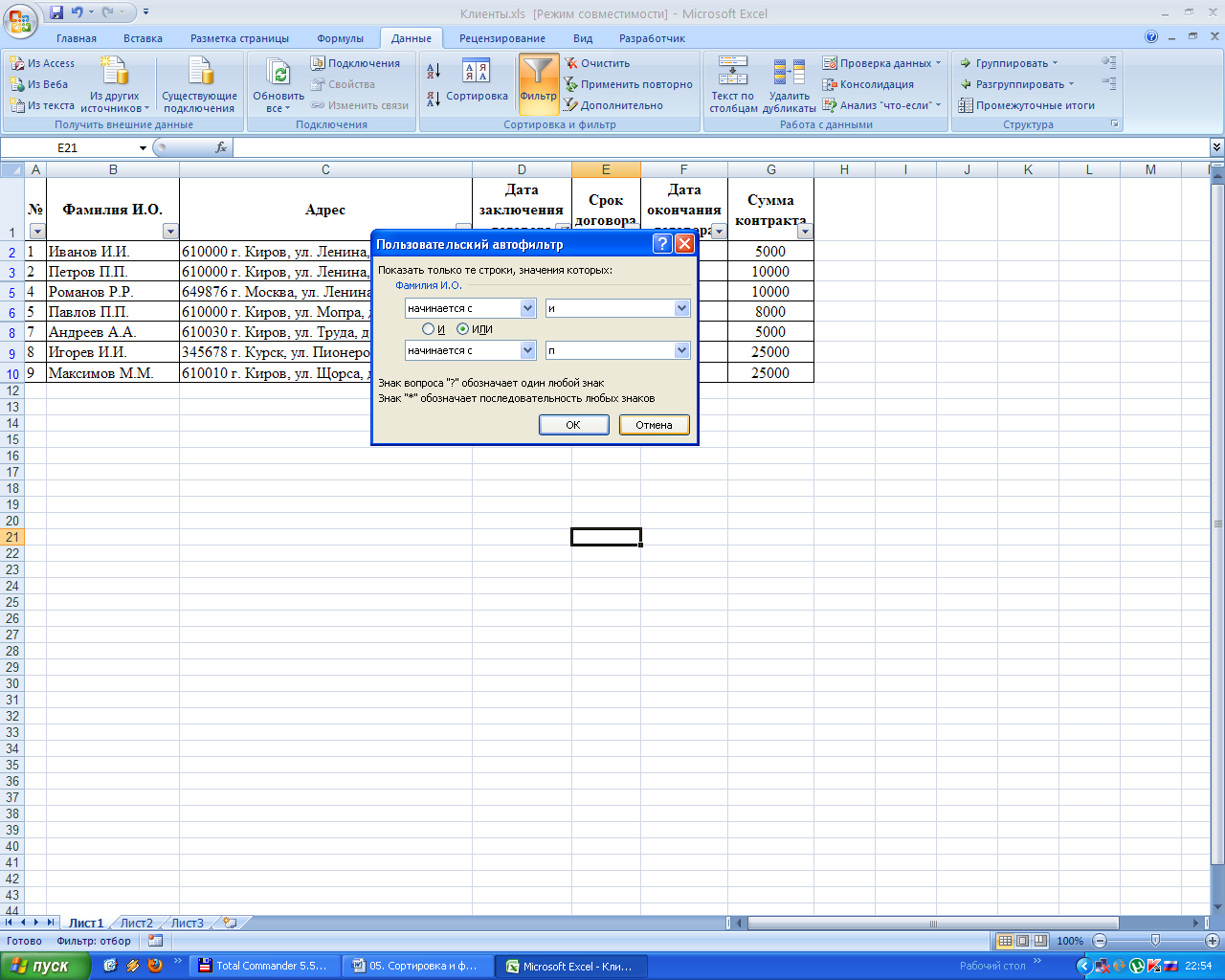
Task: Open Name Box dropdown arrow
Action: pyautogui.click(x=143, y=147)
